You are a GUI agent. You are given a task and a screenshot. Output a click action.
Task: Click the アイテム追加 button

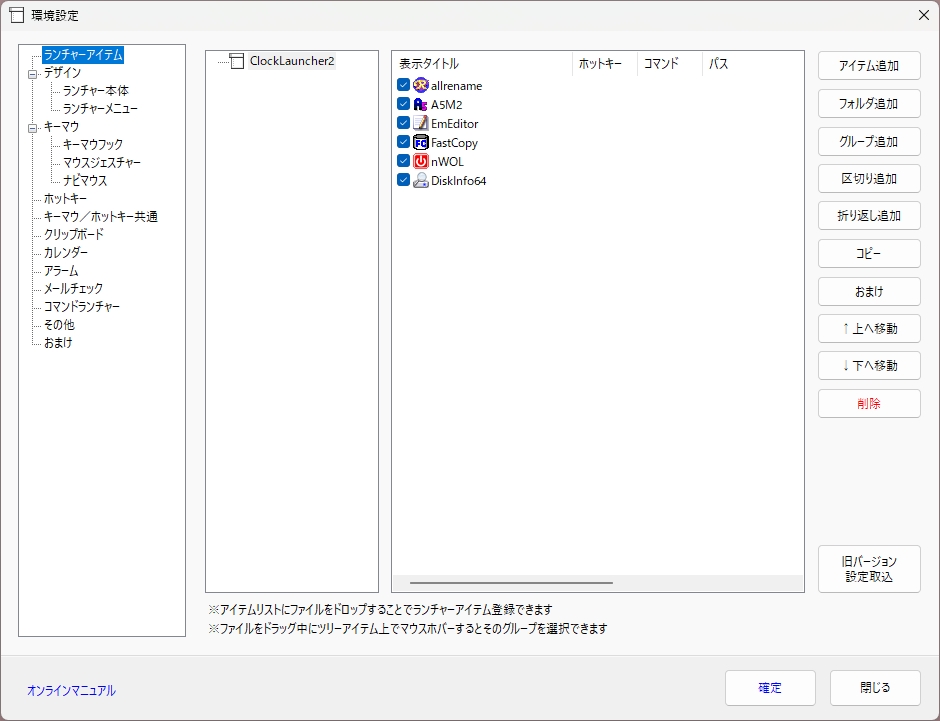coord(869,66)
